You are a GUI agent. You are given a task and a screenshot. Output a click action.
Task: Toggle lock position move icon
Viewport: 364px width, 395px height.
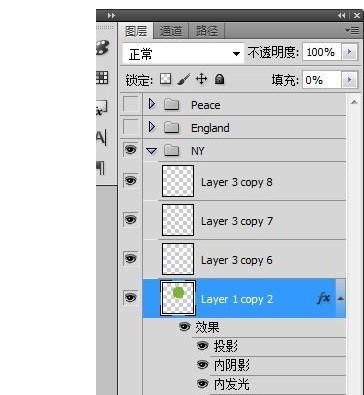pyautogui.click(x=201, y=79)
